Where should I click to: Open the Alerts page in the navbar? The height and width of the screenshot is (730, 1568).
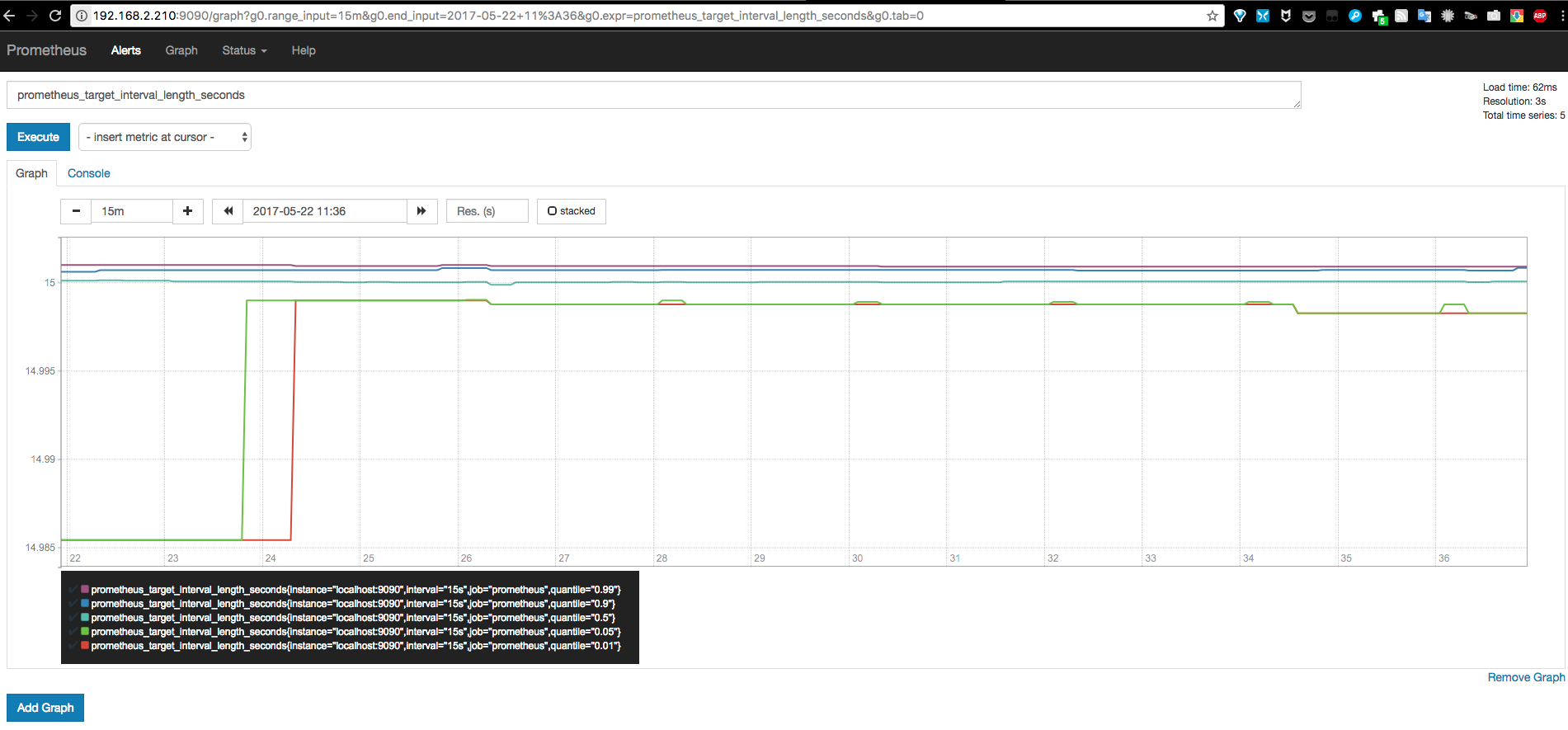[x=126, y=50]
